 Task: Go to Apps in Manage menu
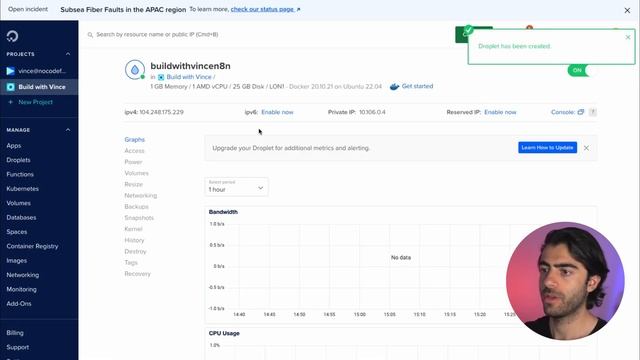pos(13,146)
